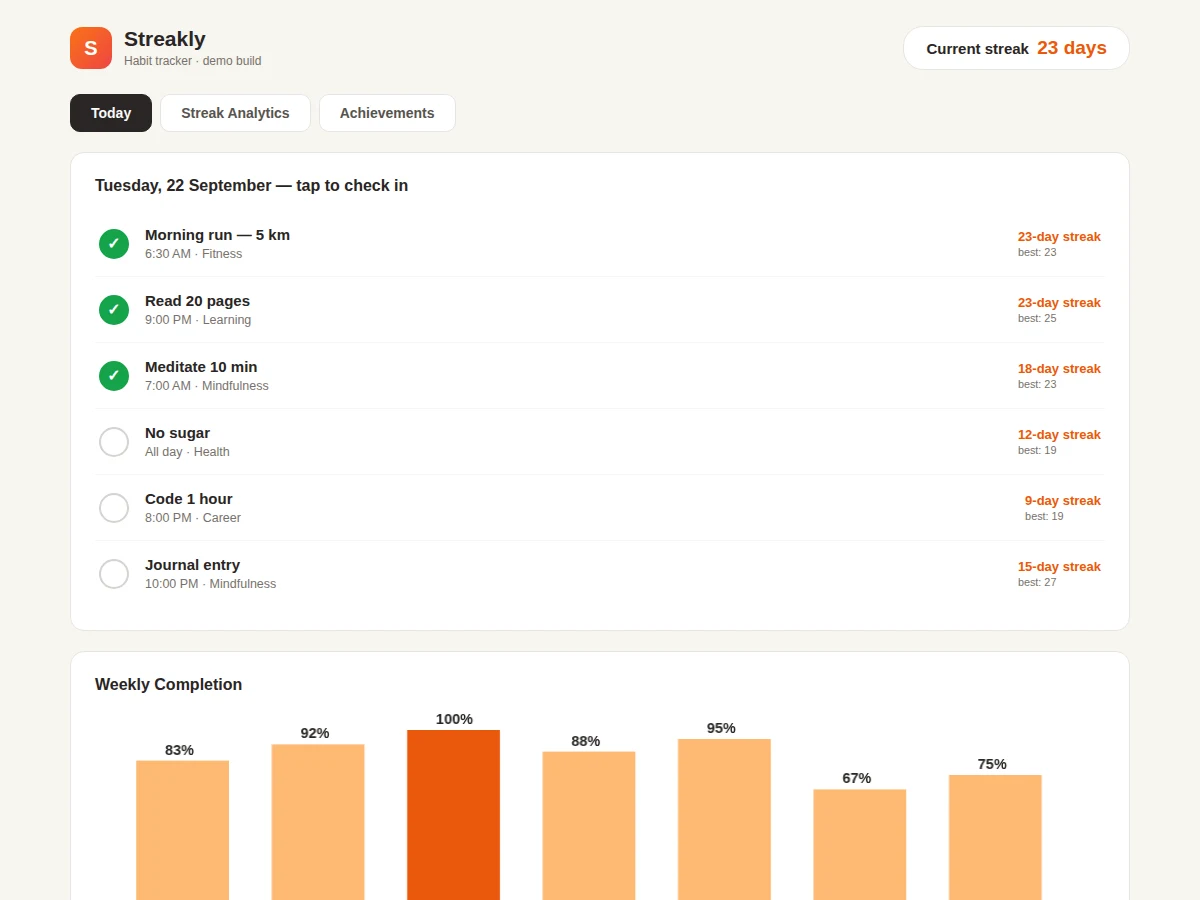Check in the No sugar habit
The height and width of the screenshot is (900, 1200).
[x=114, y=442]
